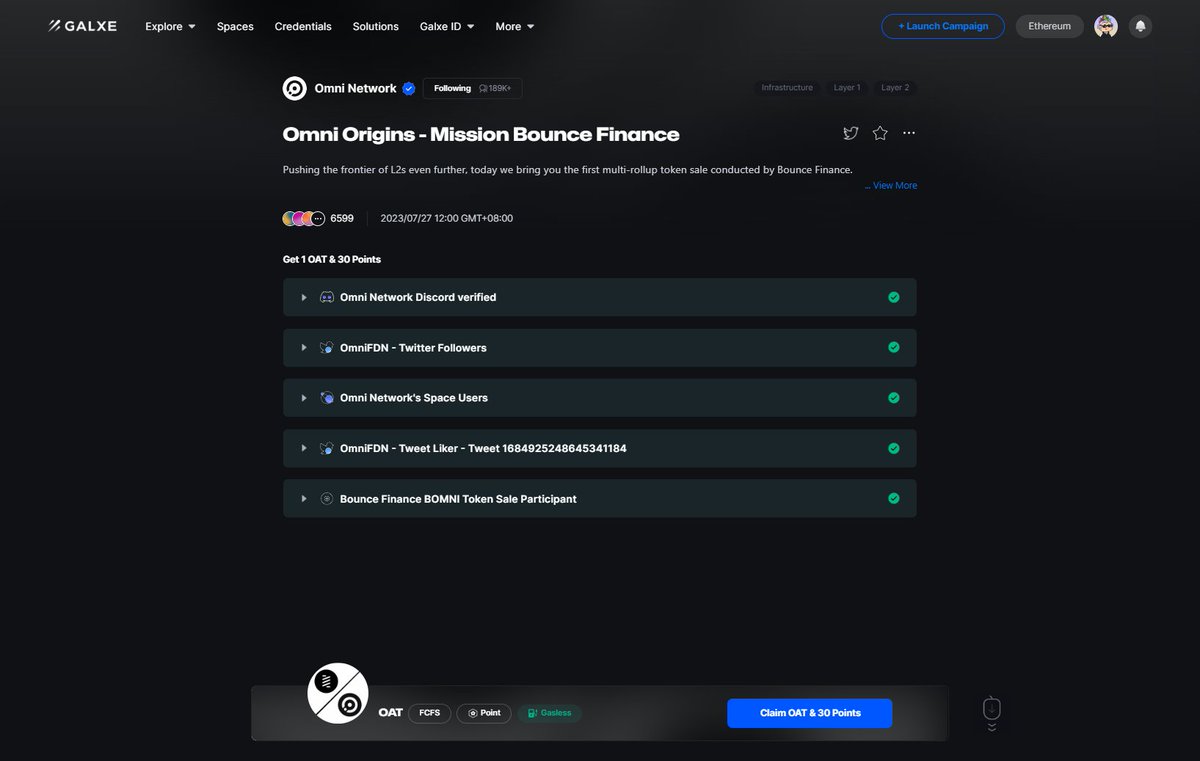Click the participant avatars group
Viewport: 1200px width, 761px height.
tap(304, 218)
